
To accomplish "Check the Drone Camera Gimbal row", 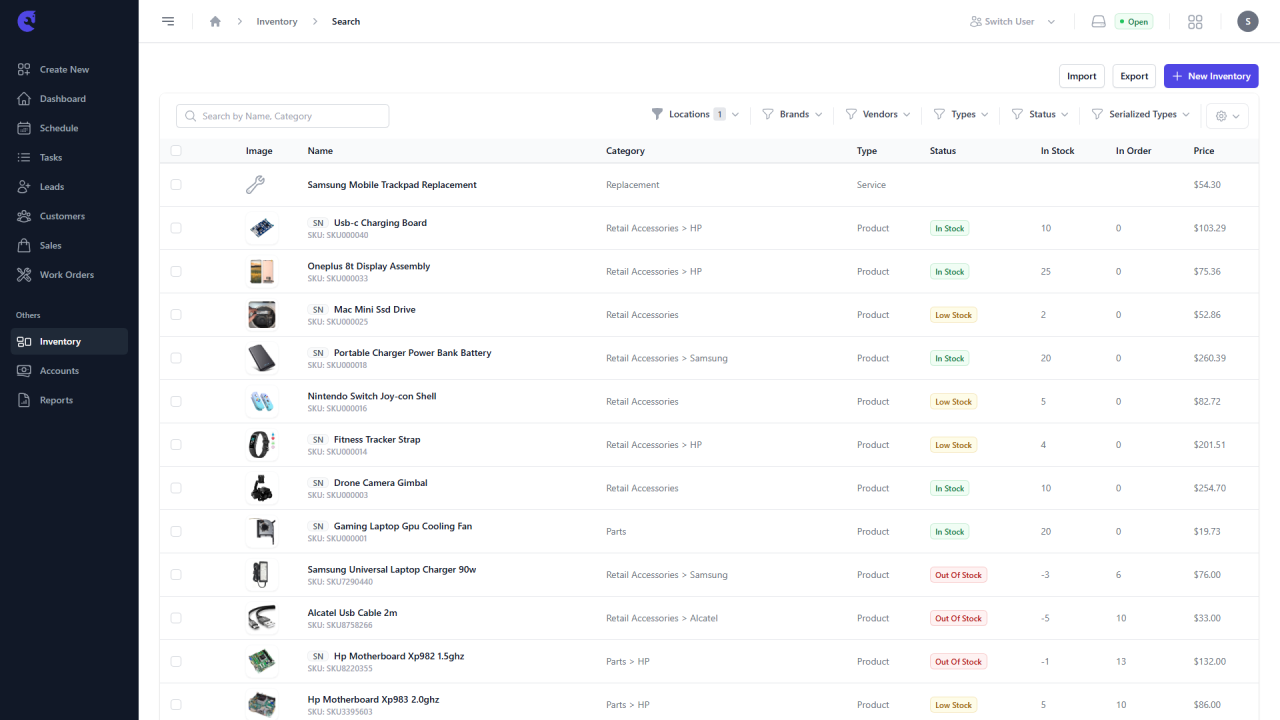I will pyautogui.click(x=176, y=488).
